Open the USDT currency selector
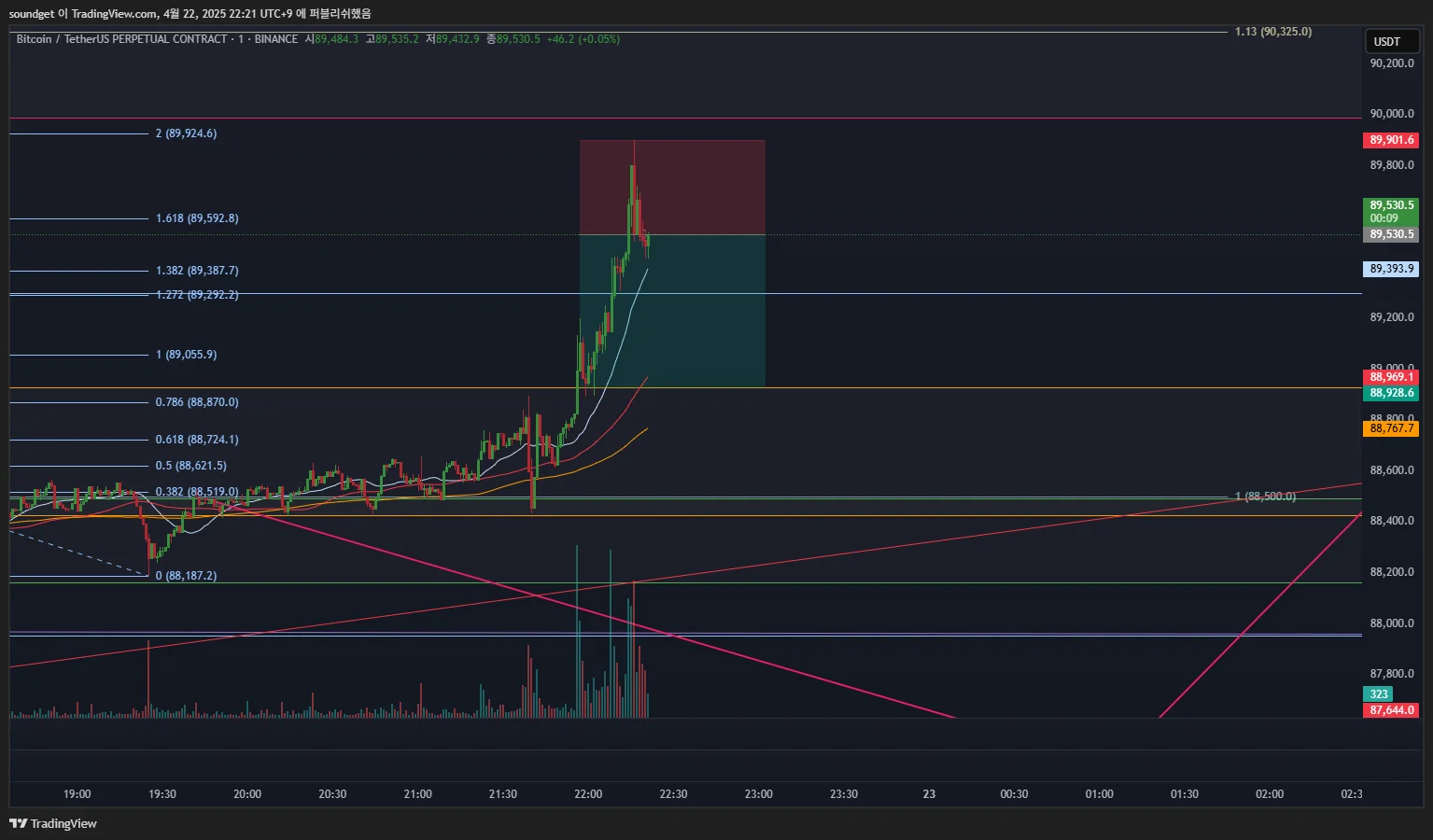The height and width of the screenshot is (840, 1433). [x=1391, y=41]
